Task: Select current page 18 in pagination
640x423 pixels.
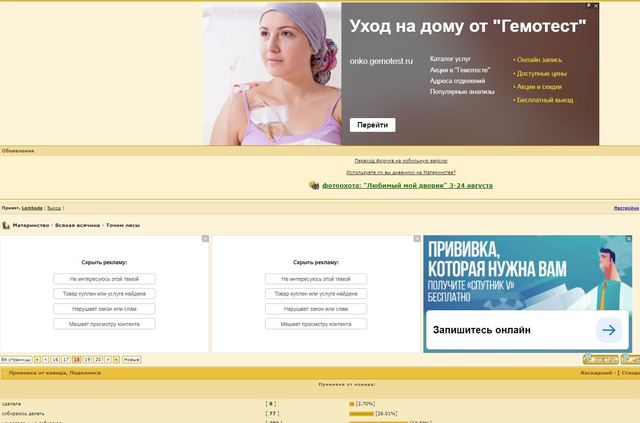Action: point(77,360)
